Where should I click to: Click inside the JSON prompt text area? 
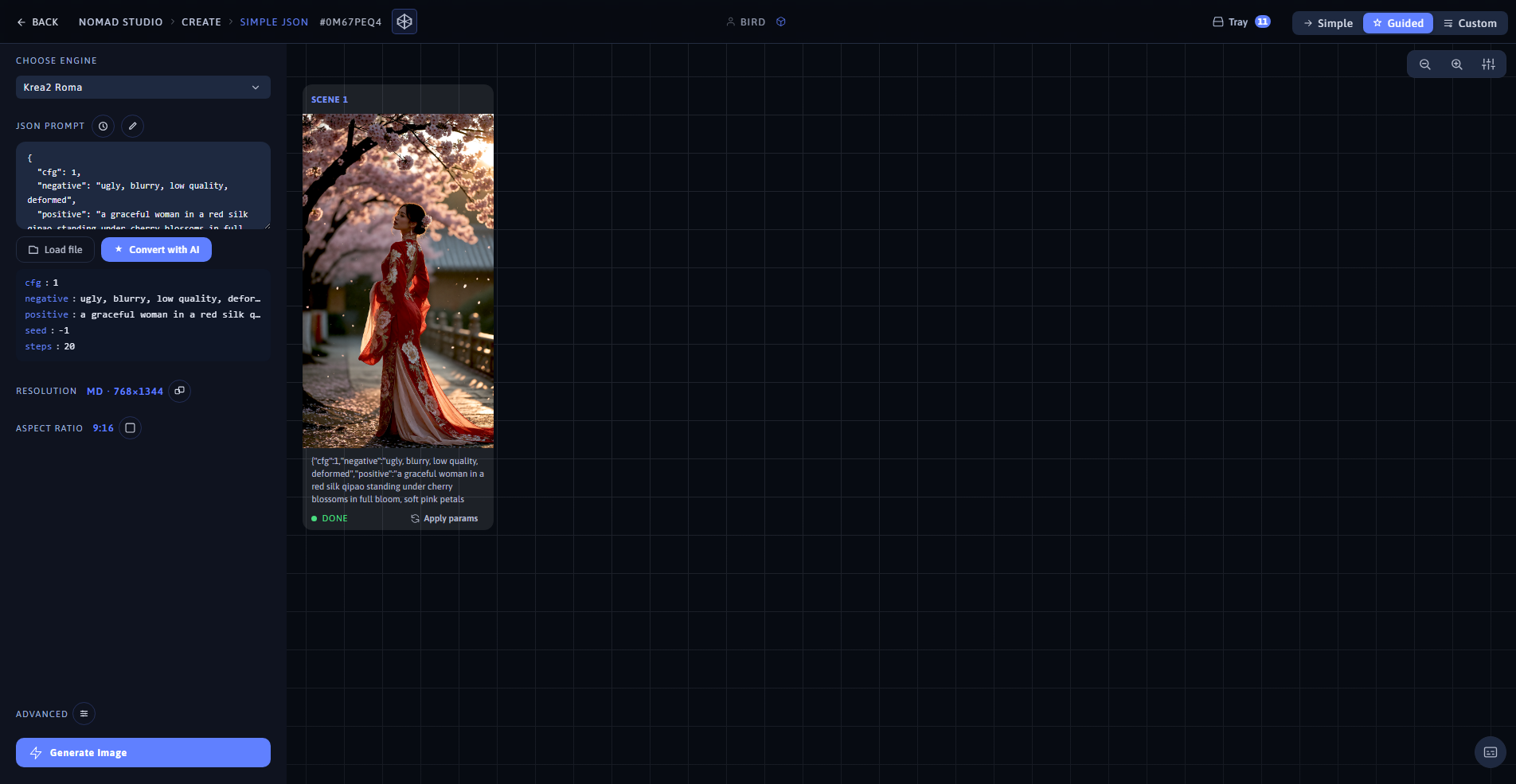pyautogui.click(x=143, y=185)
